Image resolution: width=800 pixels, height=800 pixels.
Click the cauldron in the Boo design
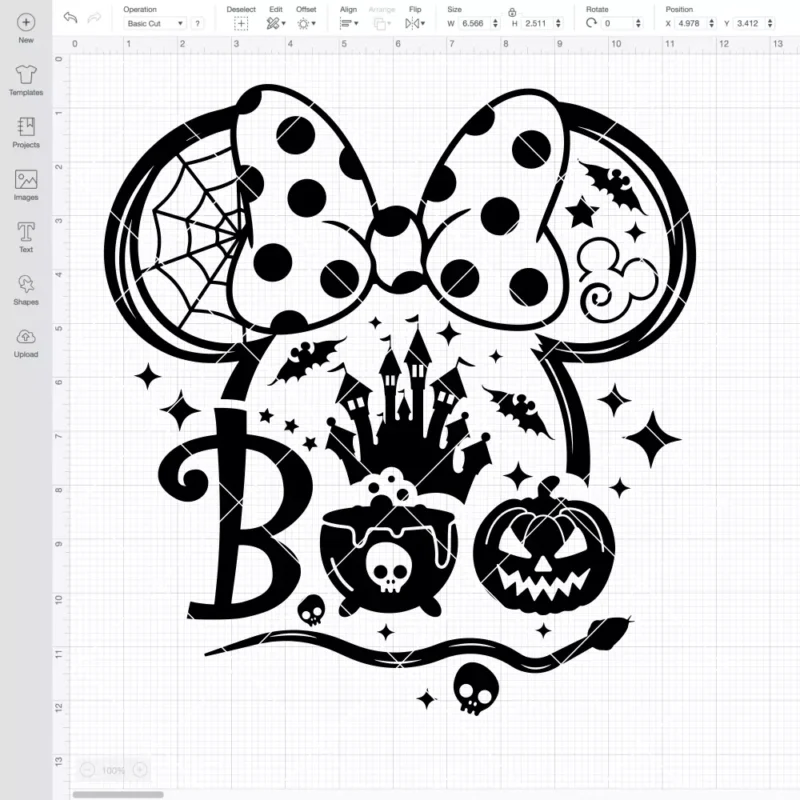point(389,543)
